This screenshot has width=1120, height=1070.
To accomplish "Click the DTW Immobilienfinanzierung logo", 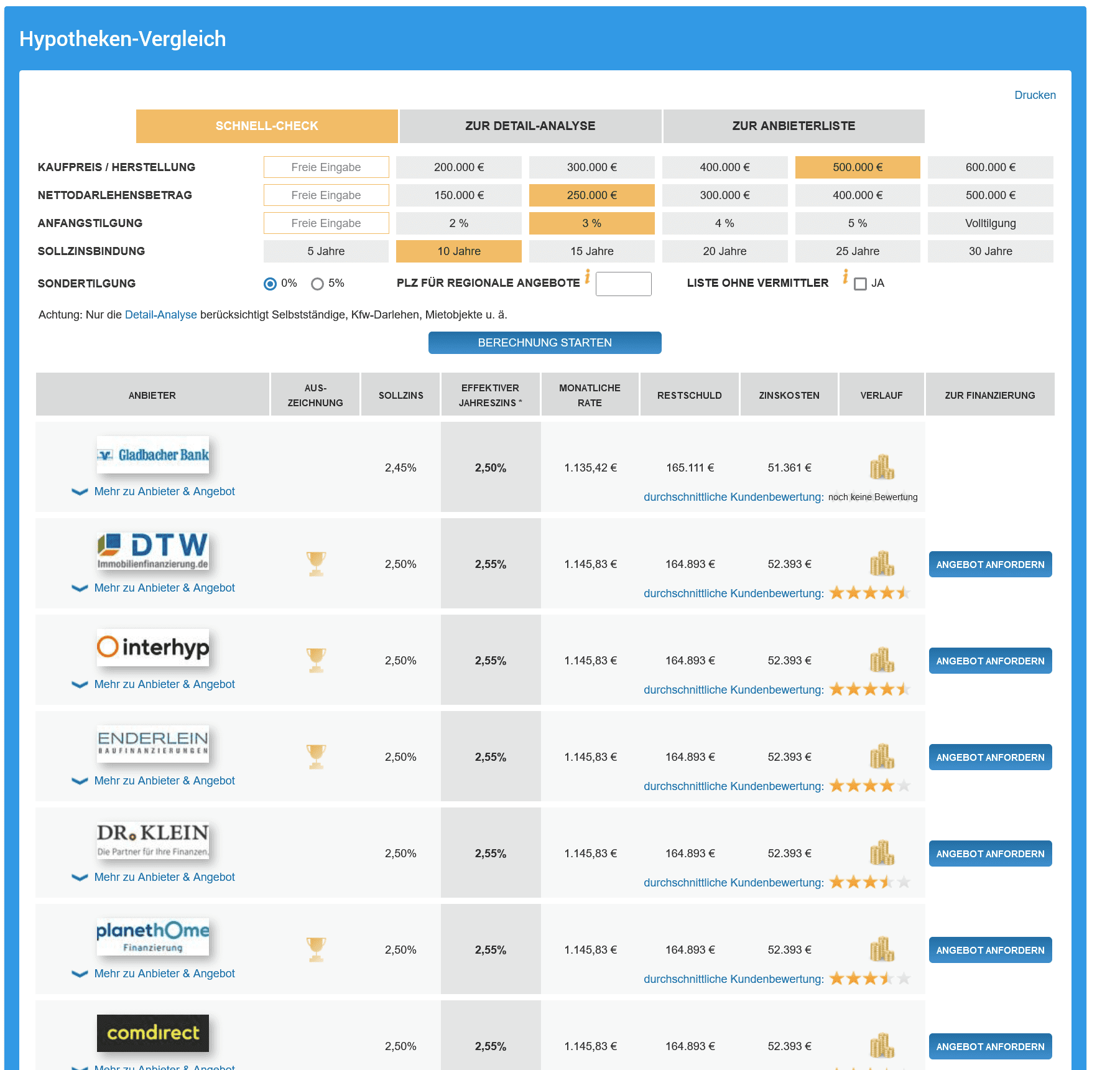I will pyautogui.click(x=153, y=551).
